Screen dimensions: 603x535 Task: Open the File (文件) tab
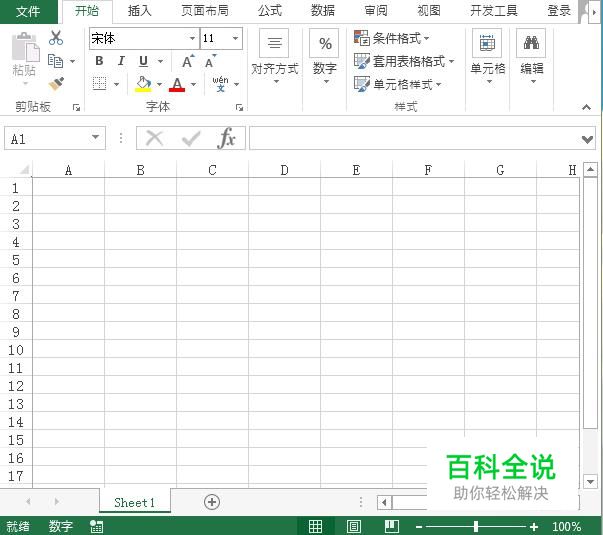click(28, 12)
